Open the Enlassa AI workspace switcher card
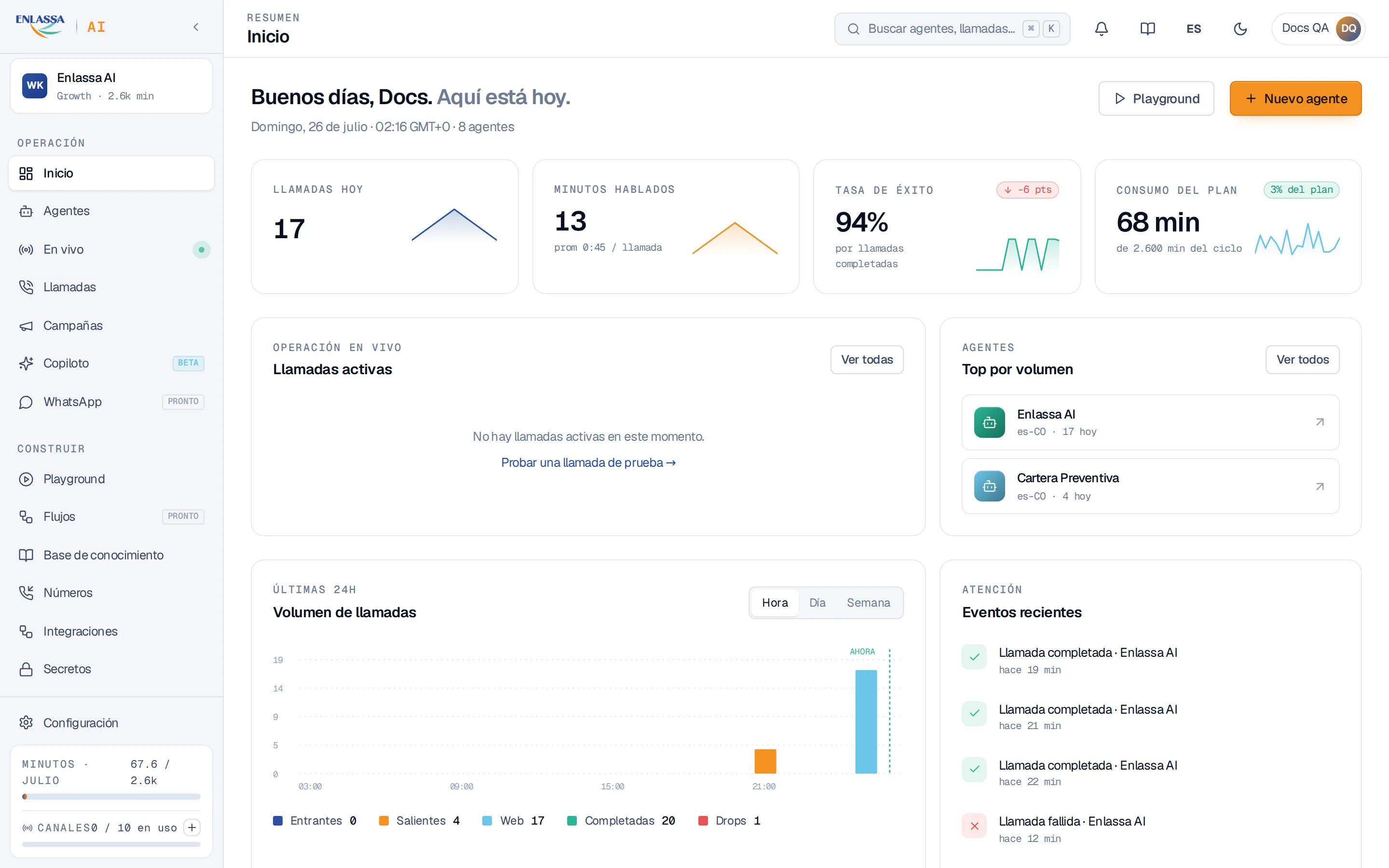 [x=111, y=86]
